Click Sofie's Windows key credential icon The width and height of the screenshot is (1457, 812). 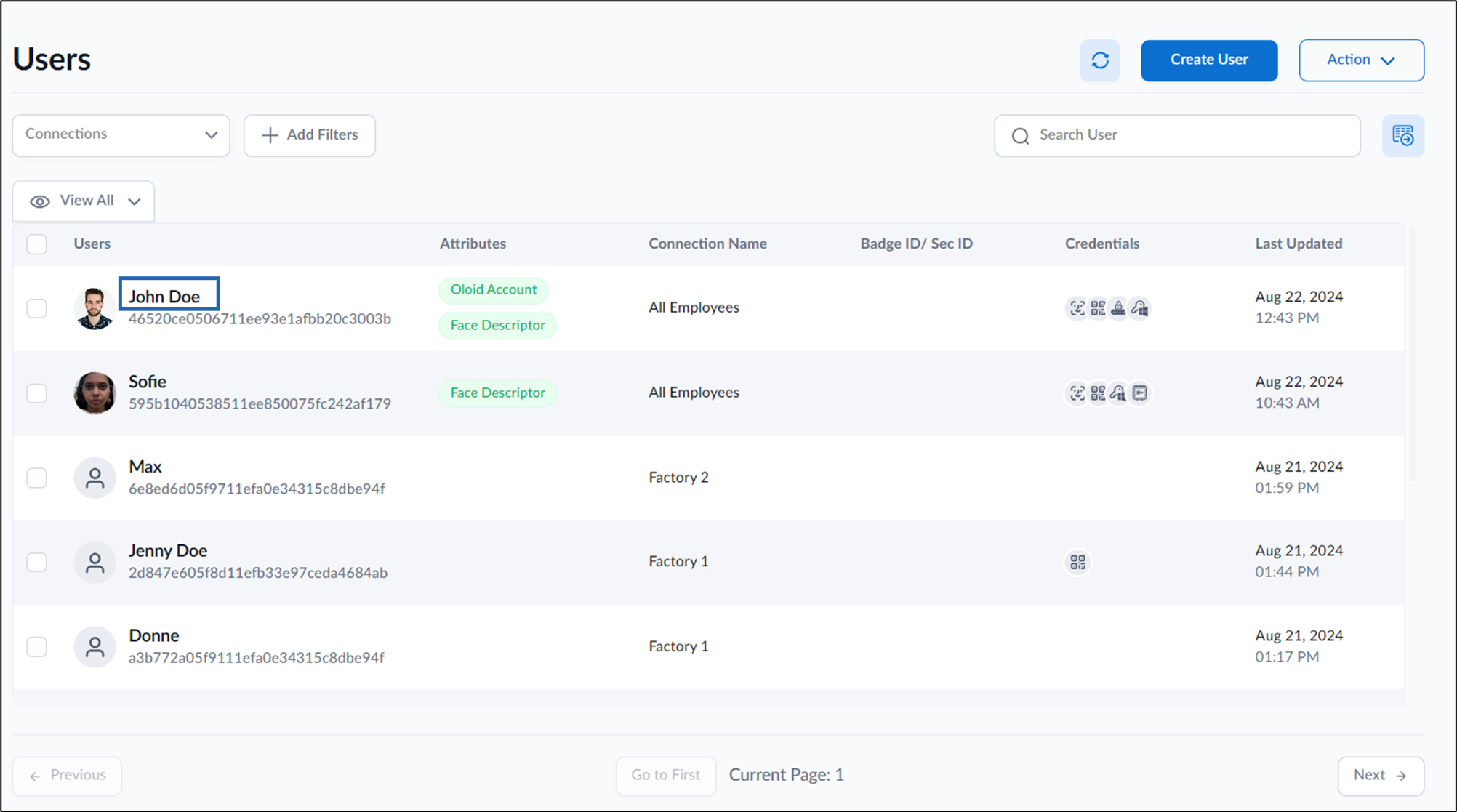(x=1118, y=393)
